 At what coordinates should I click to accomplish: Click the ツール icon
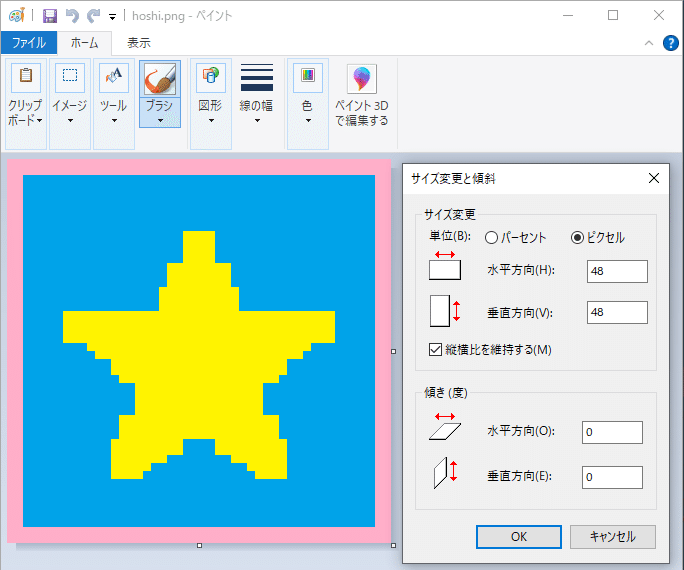114,78
